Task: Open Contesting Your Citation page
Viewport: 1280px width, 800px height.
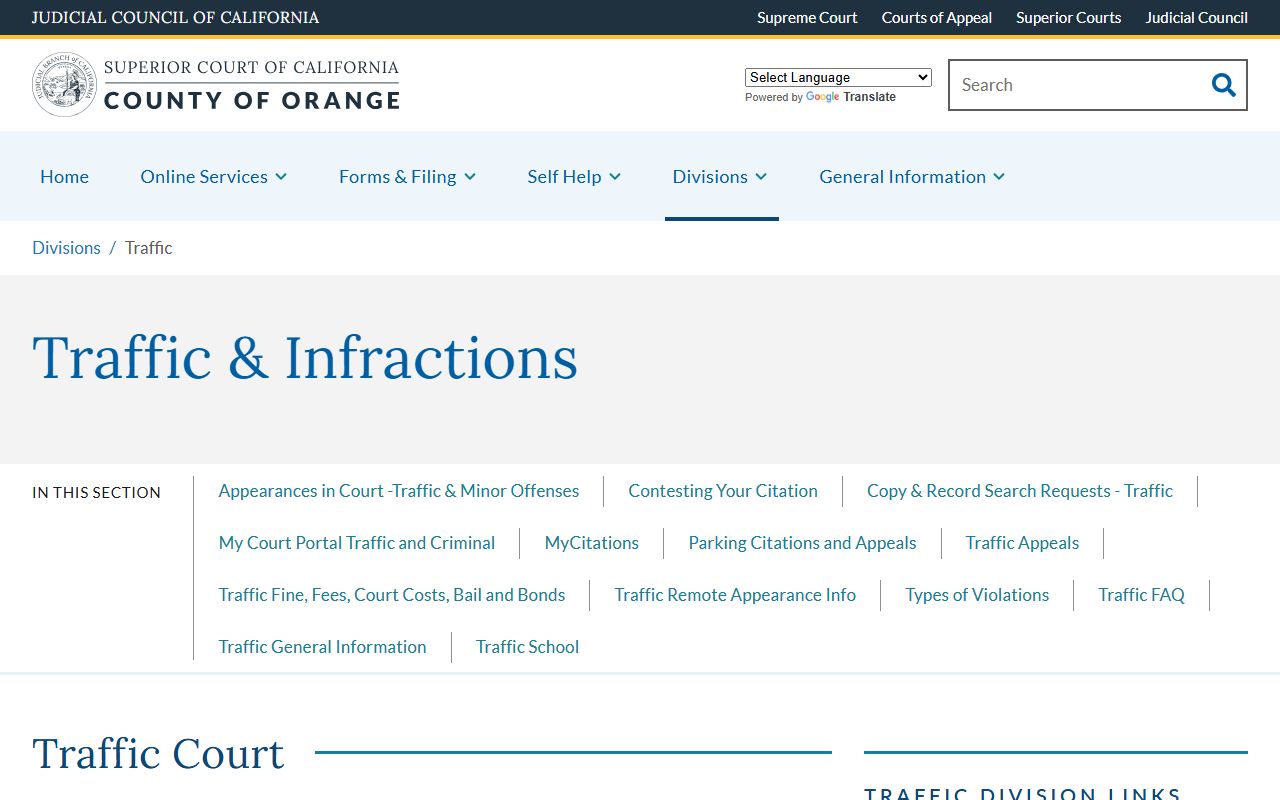Action: coord(723,491)
